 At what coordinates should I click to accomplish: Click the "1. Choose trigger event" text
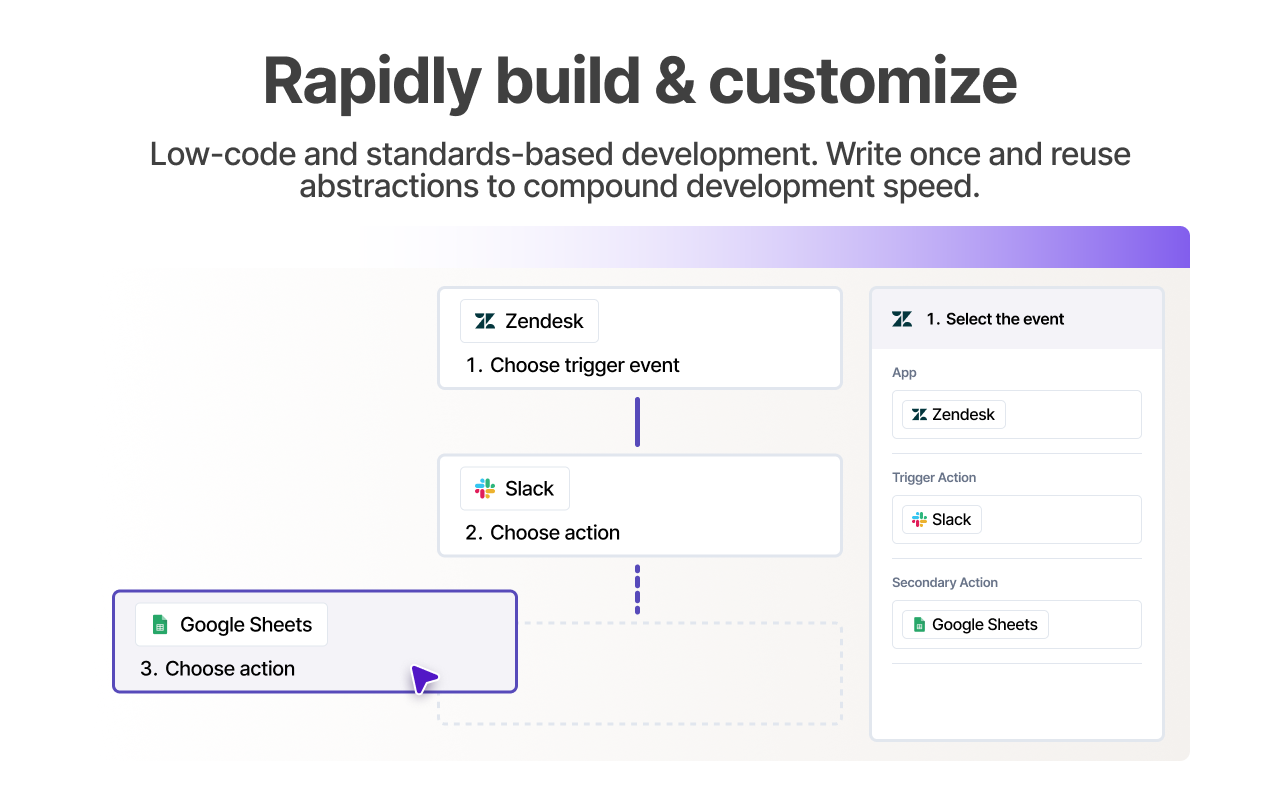573,366
